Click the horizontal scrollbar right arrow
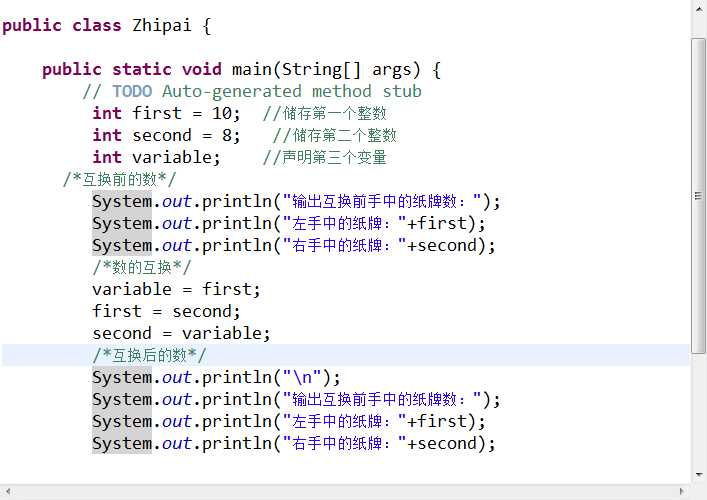Screen dimensions: 707x500 tap(682, 491)
